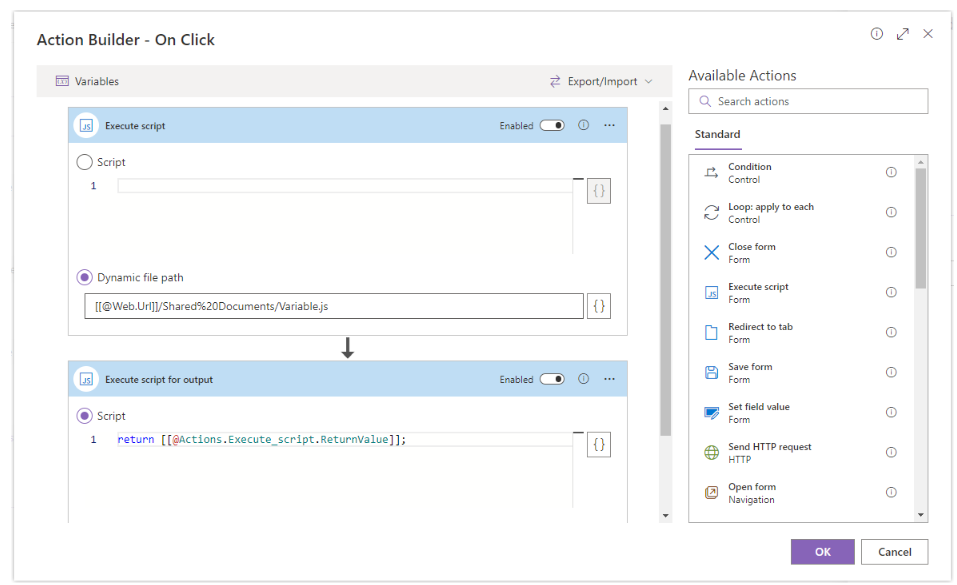Screen dimensions: 957x585
Task: Show info for Set field value action
Action: [891, 412]
